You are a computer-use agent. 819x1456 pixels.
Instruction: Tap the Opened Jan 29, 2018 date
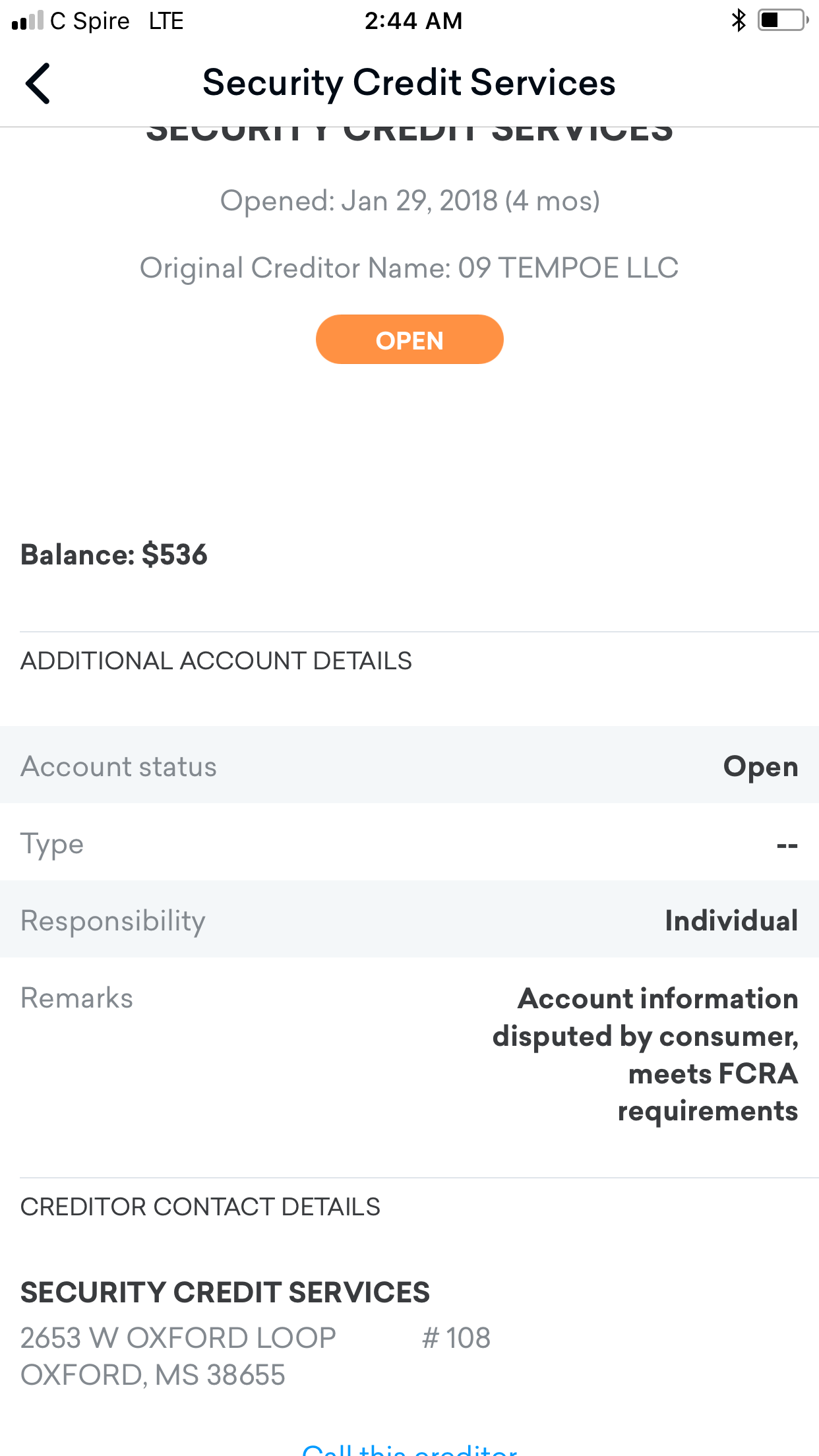coord(409,200)
